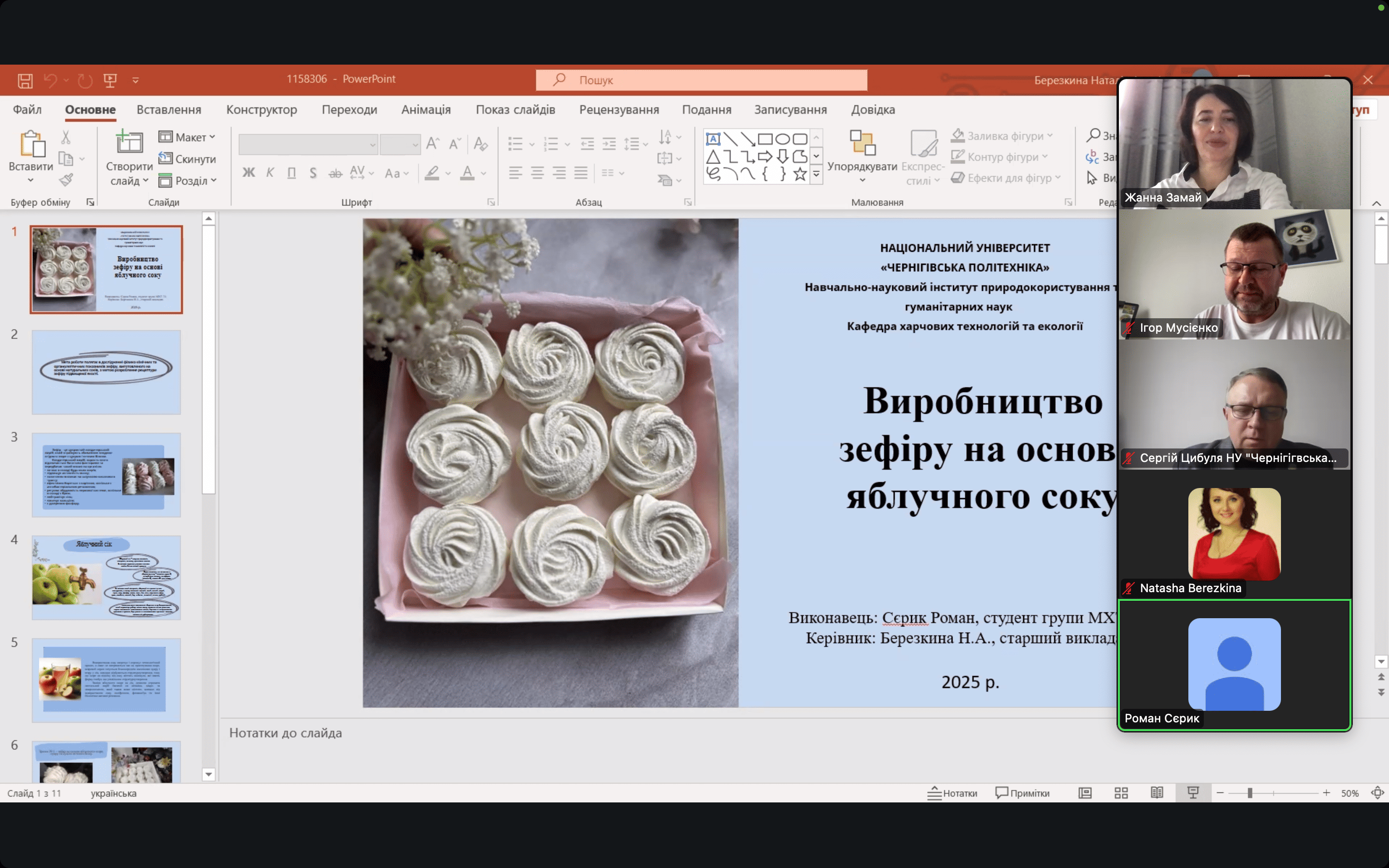Open the font name combo box
1389x868 pixels.
(x=308, y=144)
